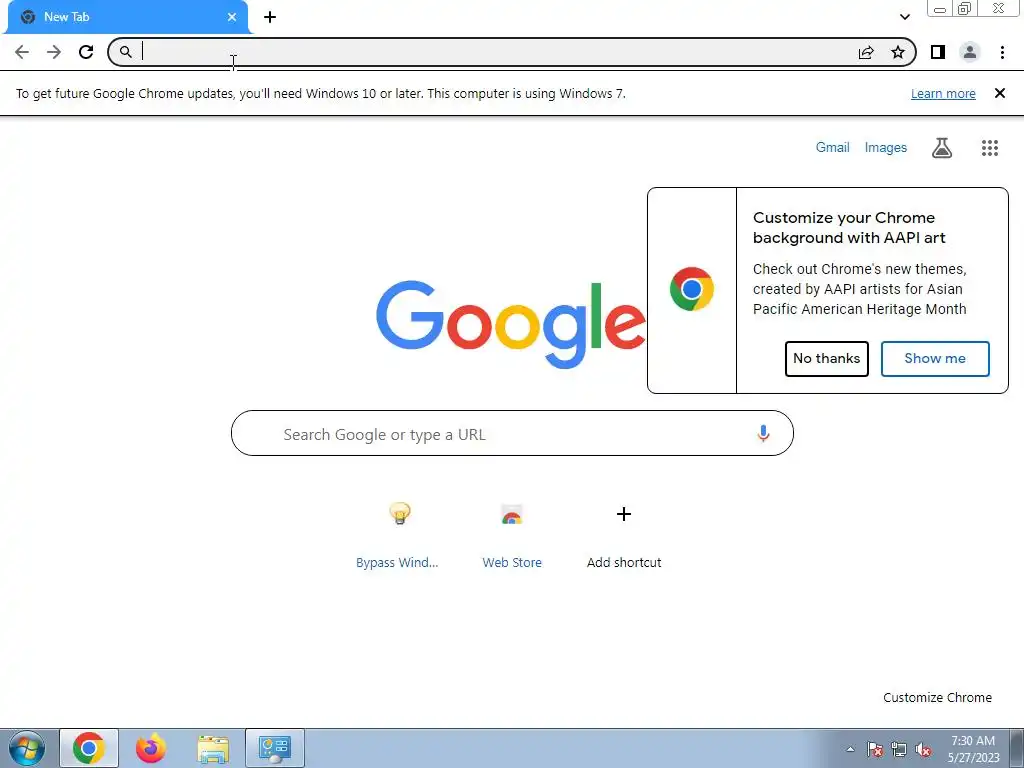The width and height of the screenshot is (1024, 768).
Task: Open the network status tray icon
Action: coord(899,749)
